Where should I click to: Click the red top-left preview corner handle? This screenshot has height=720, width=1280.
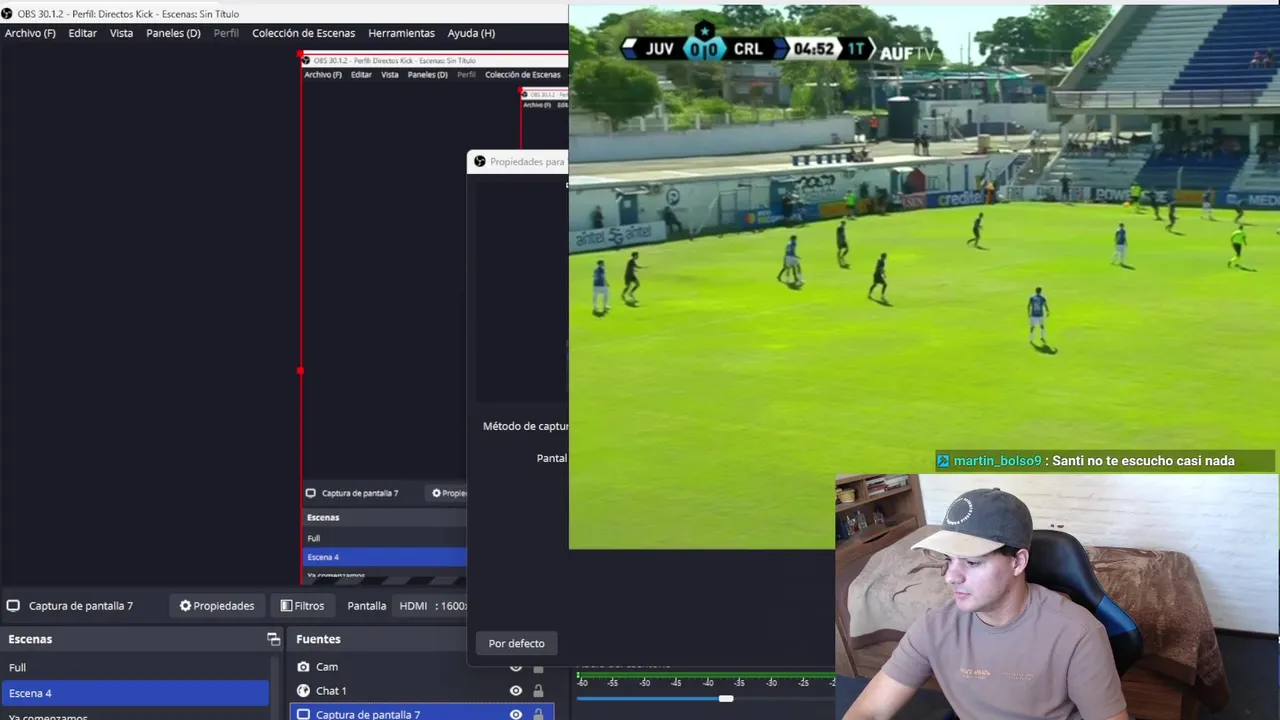300,52
